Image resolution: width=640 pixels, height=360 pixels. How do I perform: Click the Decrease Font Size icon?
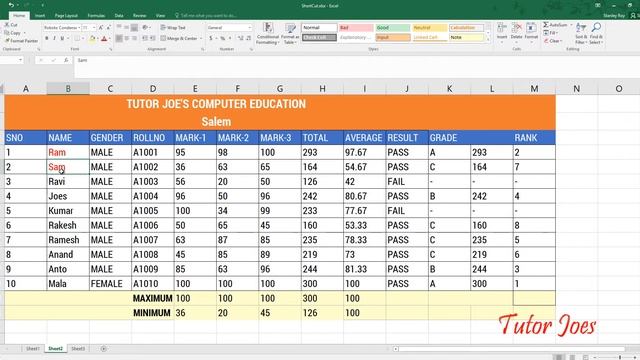click(108, 27)
